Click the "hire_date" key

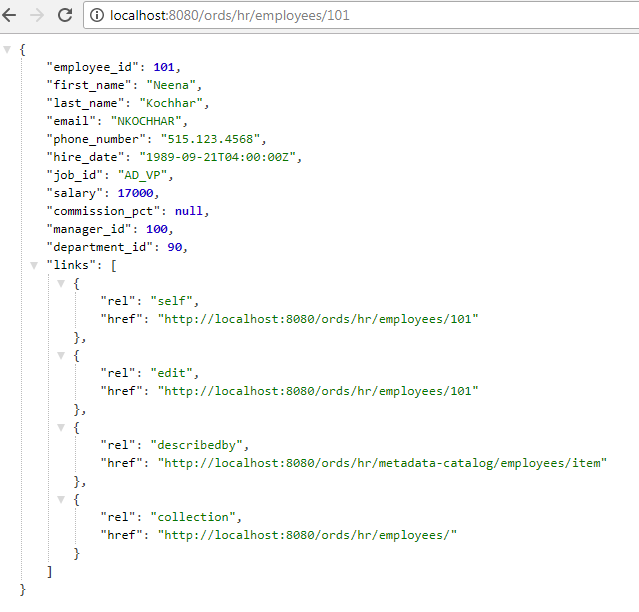tap(86, 157)
